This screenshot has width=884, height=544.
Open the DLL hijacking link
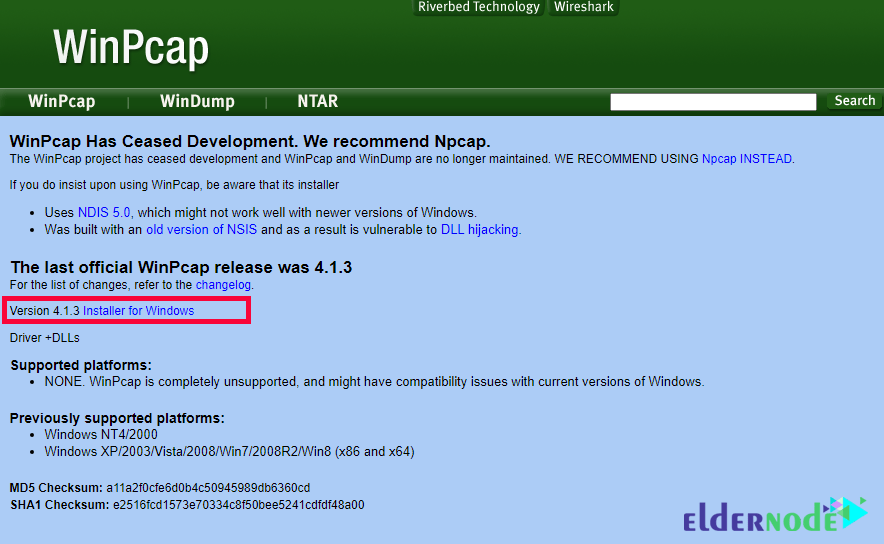click(479, 229)
